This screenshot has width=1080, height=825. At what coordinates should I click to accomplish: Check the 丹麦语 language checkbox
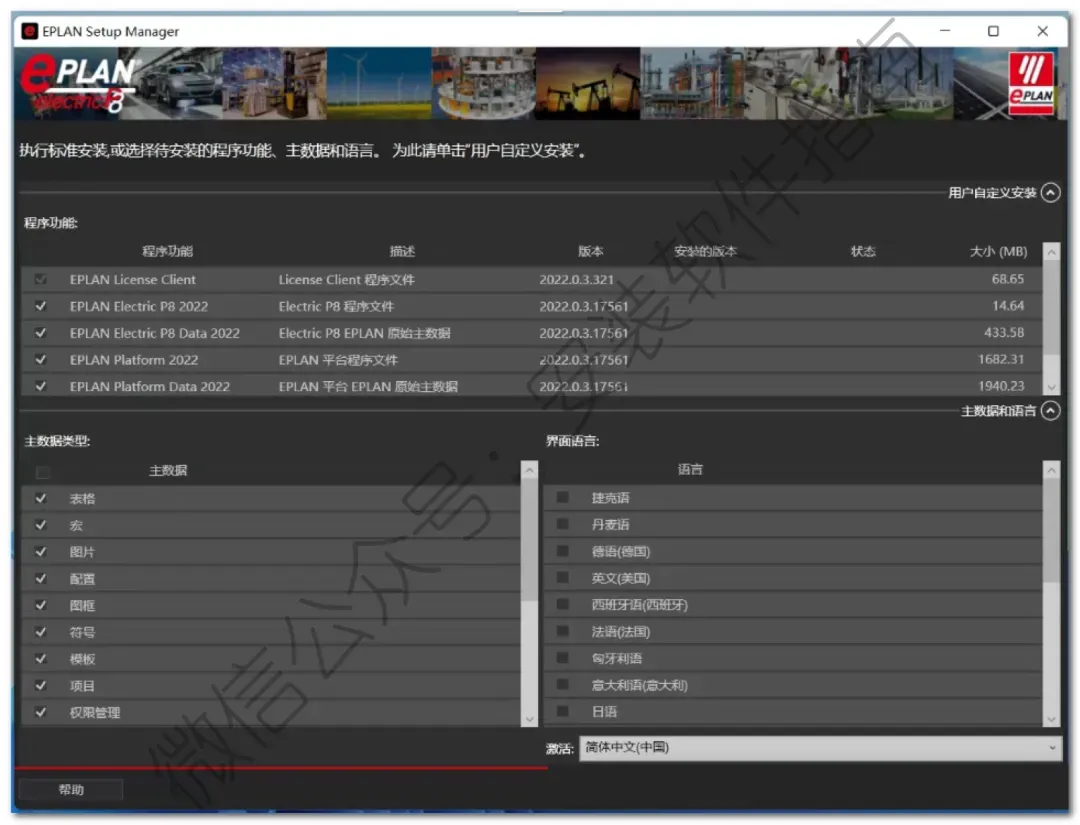tap(563, 524)
